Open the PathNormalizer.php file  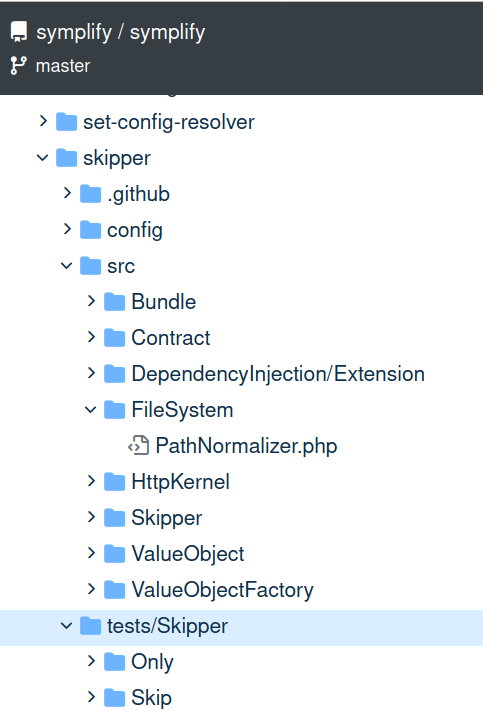tap(246, 446)
